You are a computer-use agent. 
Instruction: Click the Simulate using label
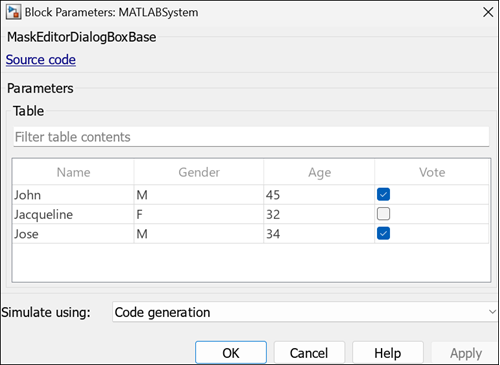(46, 312)
